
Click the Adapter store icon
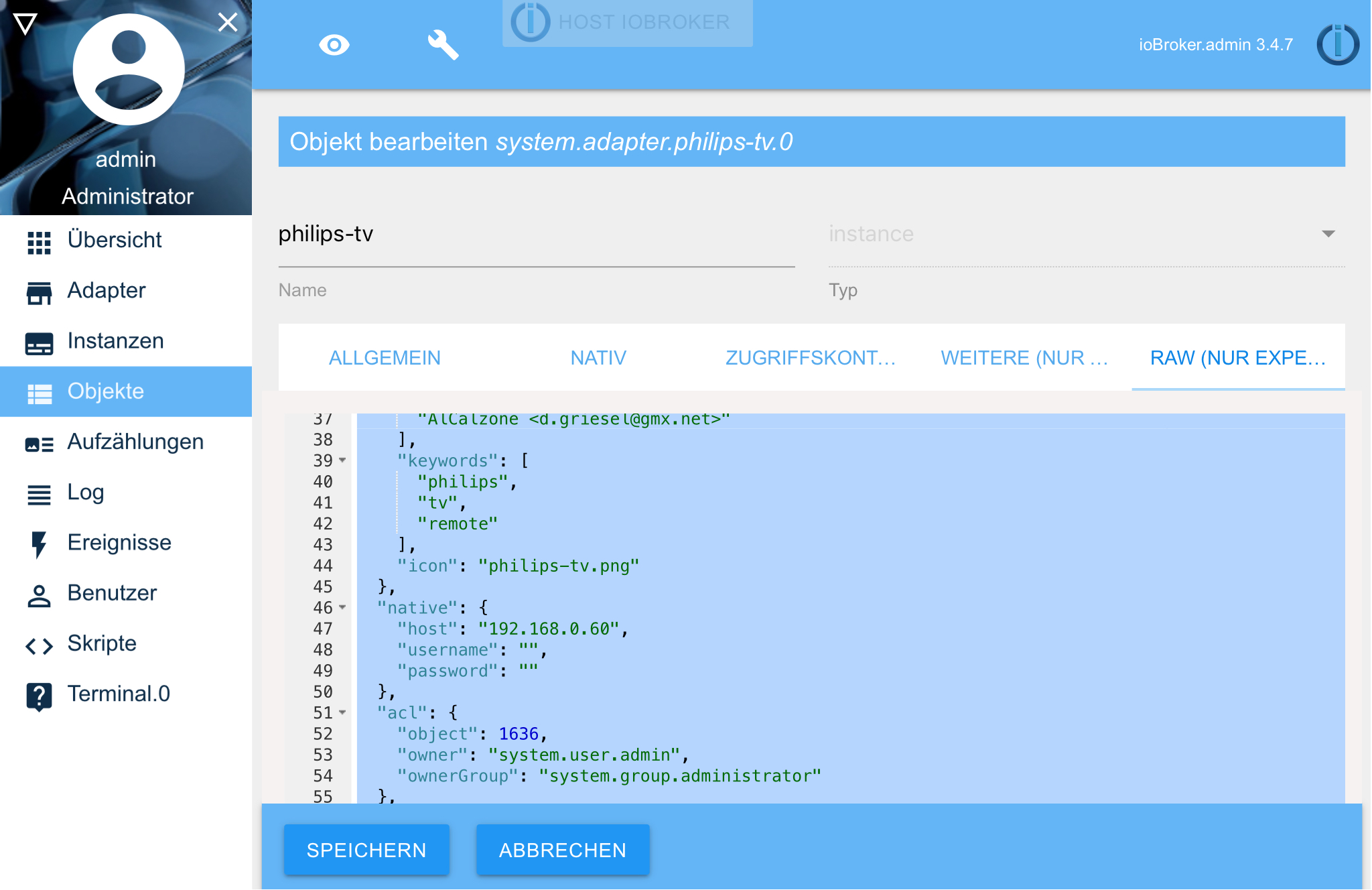[x=39, y=292]
